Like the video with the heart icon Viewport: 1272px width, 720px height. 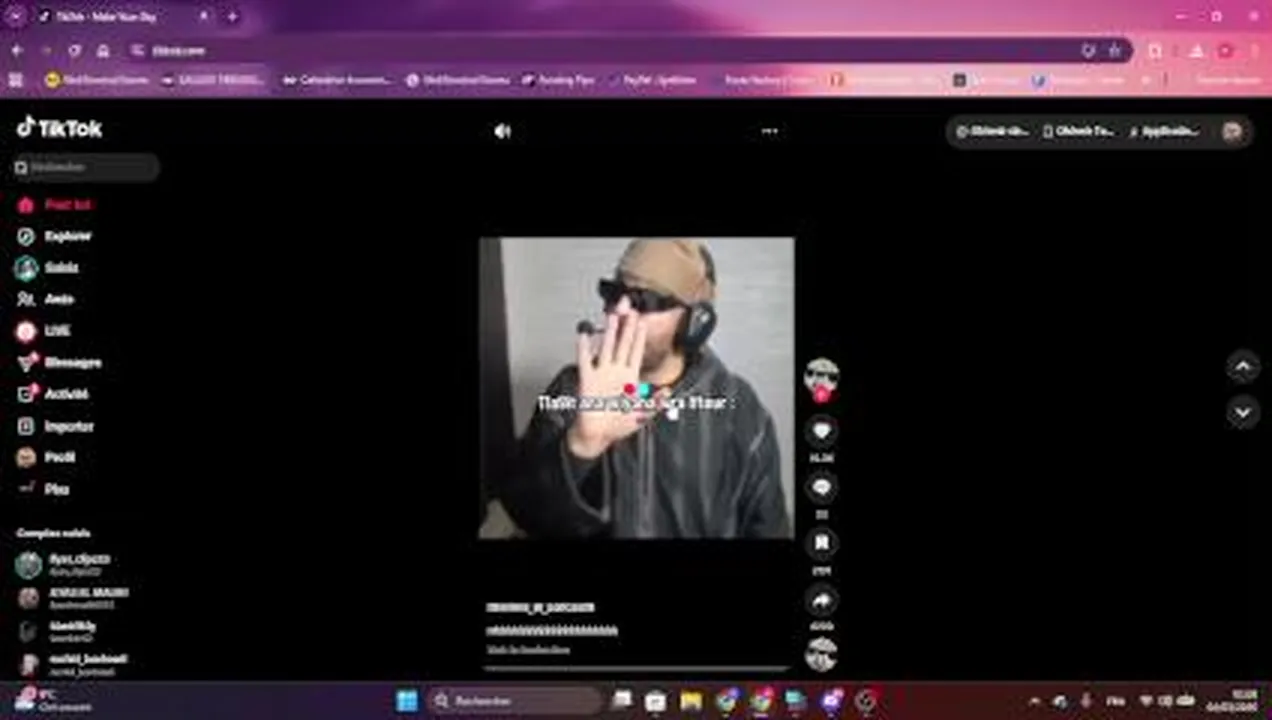[x=821, y=431]
